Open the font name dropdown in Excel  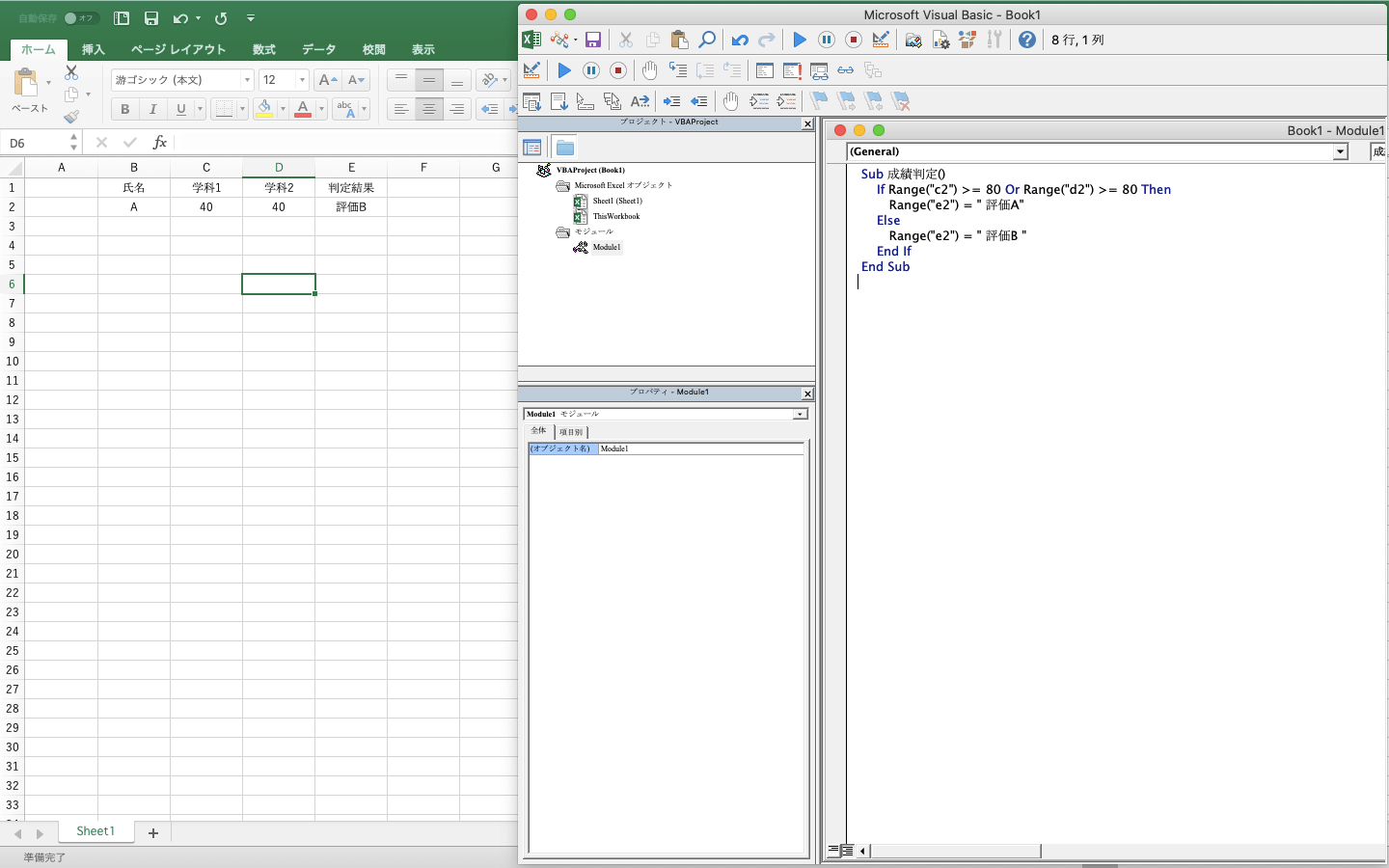coord(247,80)
